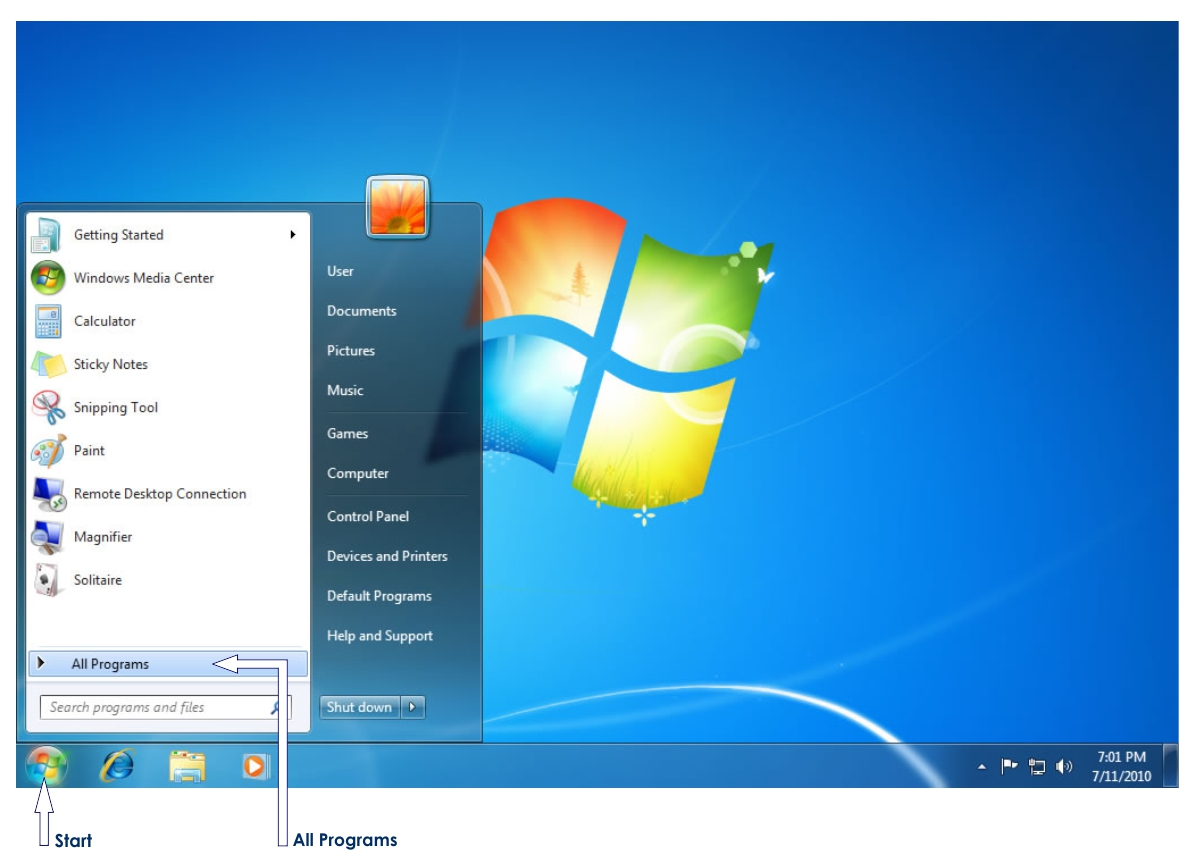Show hidden tray icons arrow
Screen dimensions: 1201x864
[x=982, y=767]
